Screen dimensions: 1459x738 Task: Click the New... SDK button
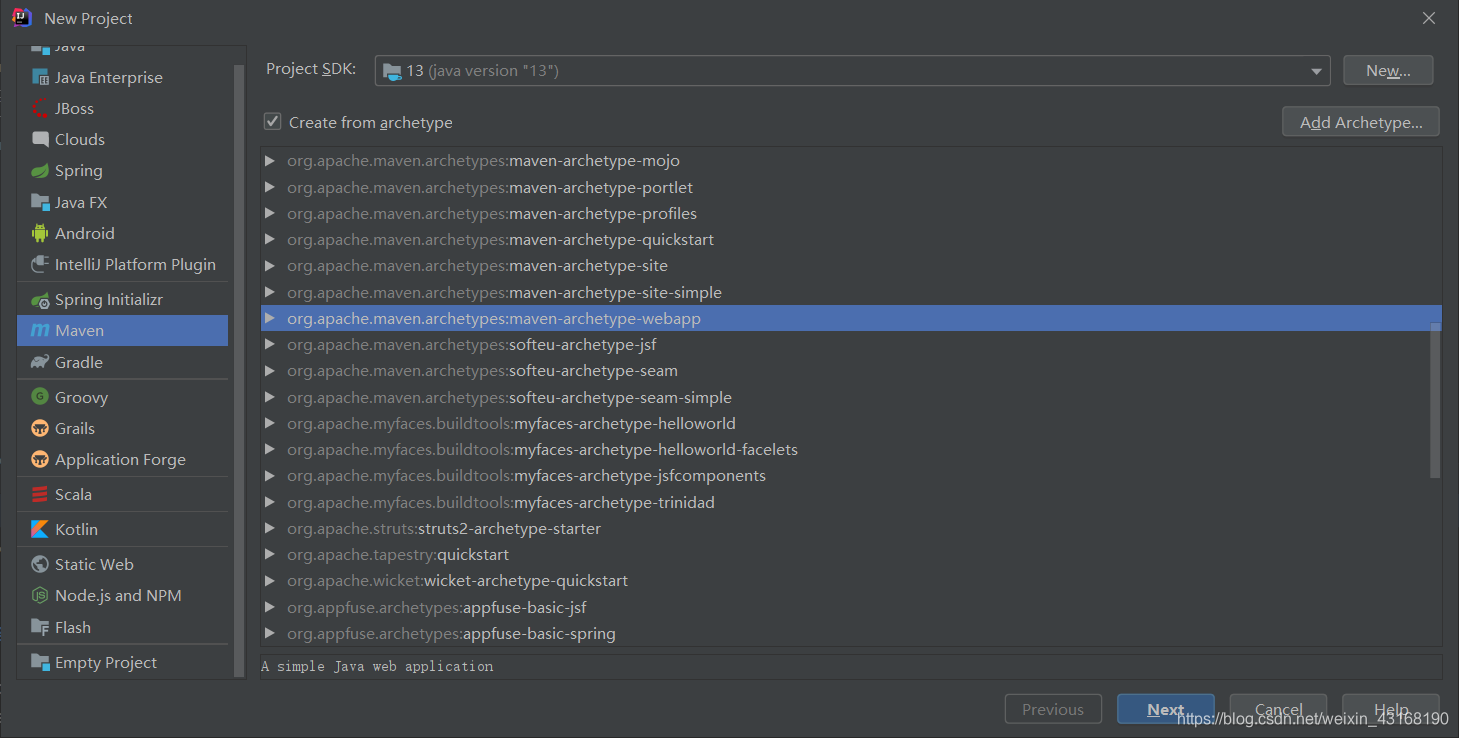coord(1388,70)
